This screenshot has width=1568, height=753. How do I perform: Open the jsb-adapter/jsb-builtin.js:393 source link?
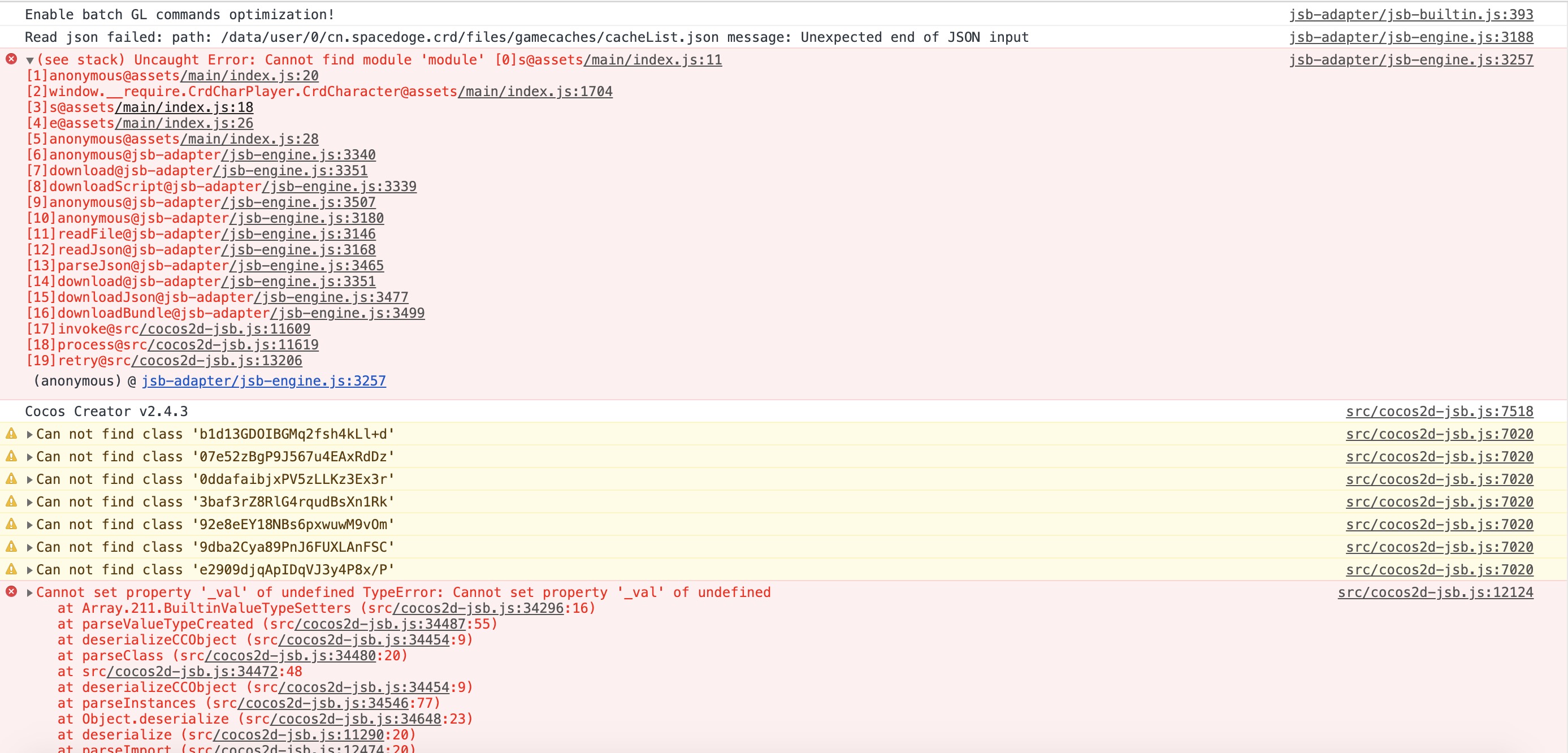[1410, 14]
